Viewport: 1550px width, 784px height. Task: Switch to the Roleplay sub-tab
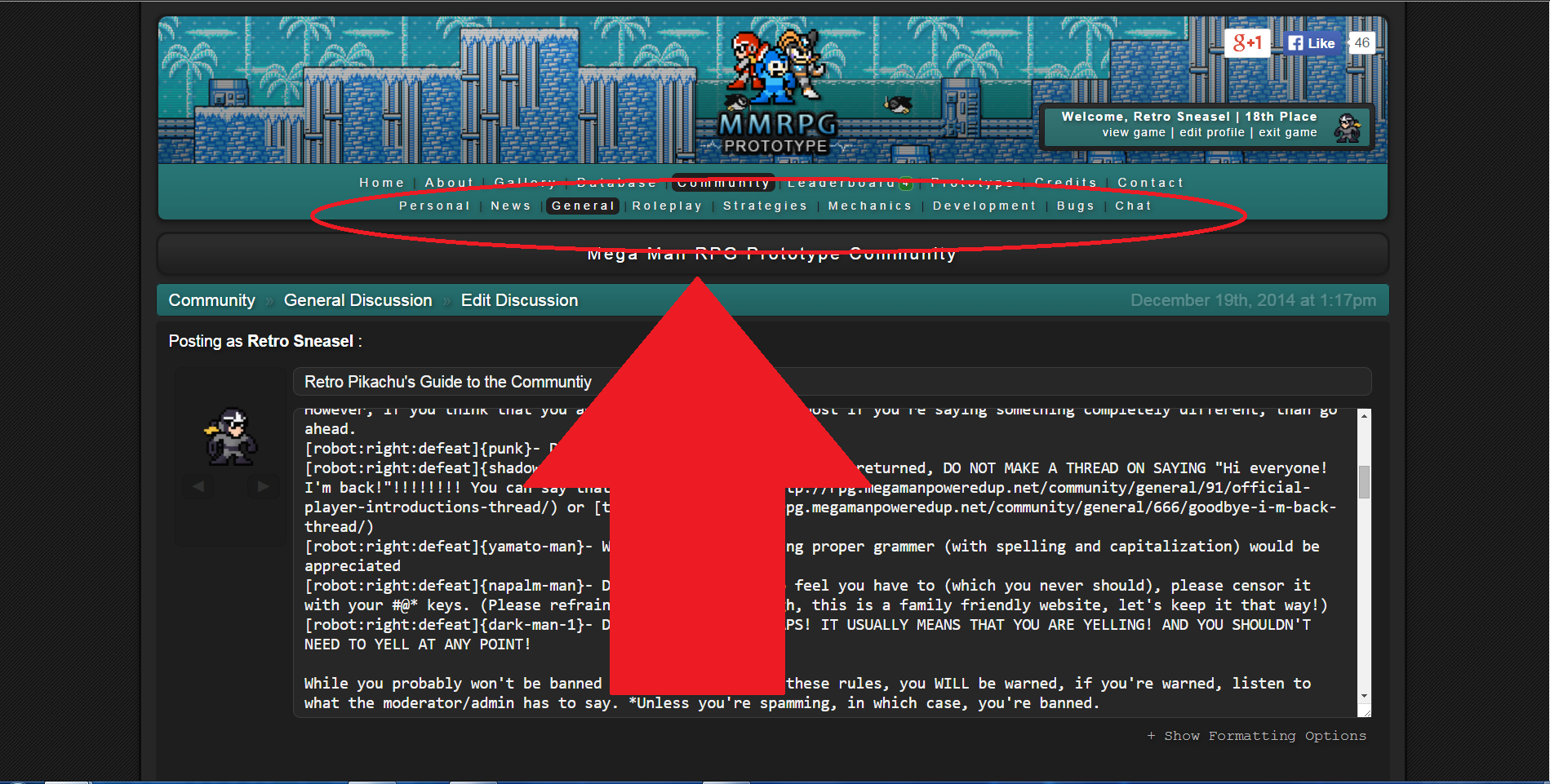pyautogui.click(x=667, y=206)
